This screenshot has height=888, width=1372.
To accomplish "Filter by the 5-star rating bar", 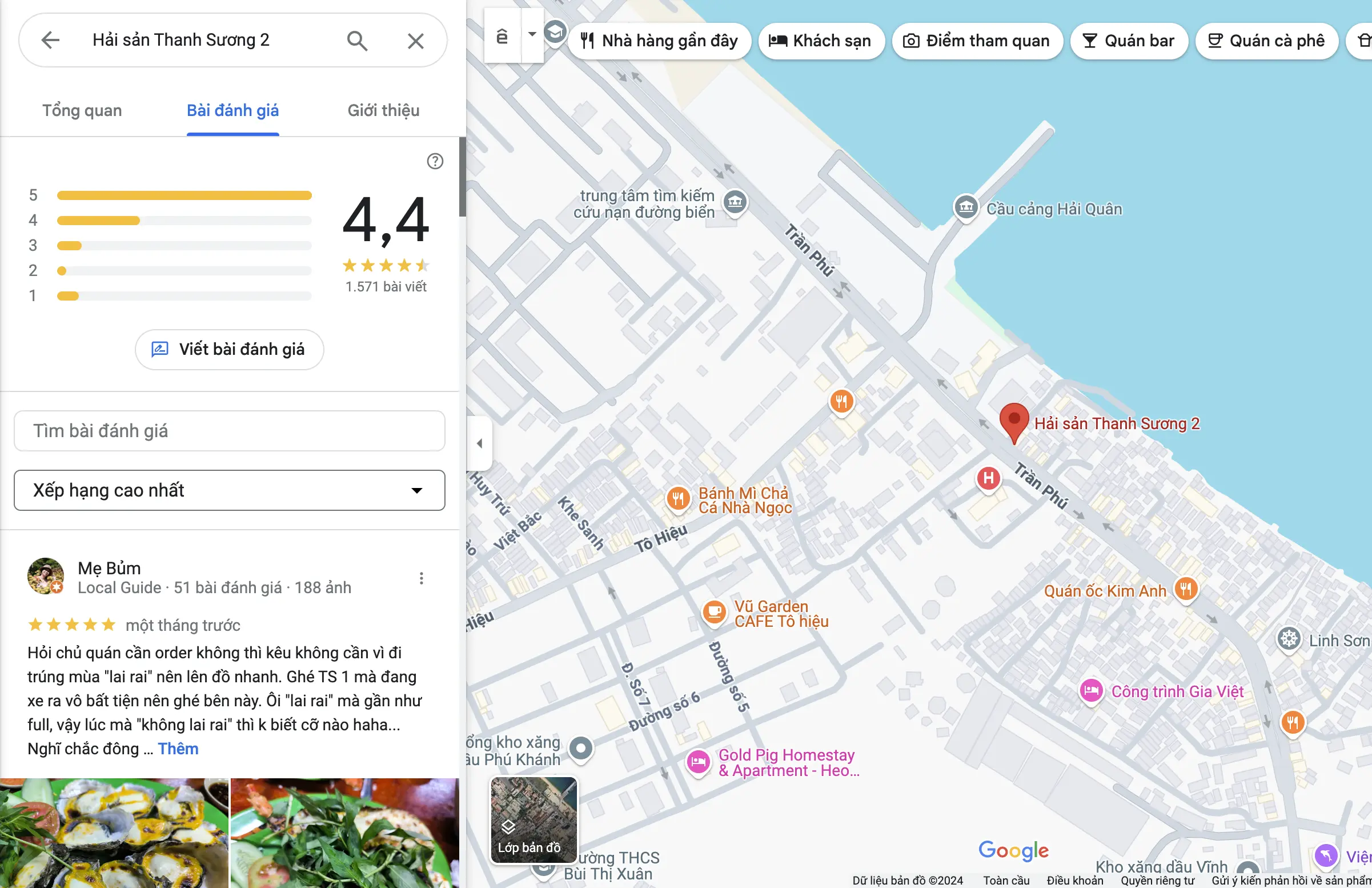I will [184, 195].
